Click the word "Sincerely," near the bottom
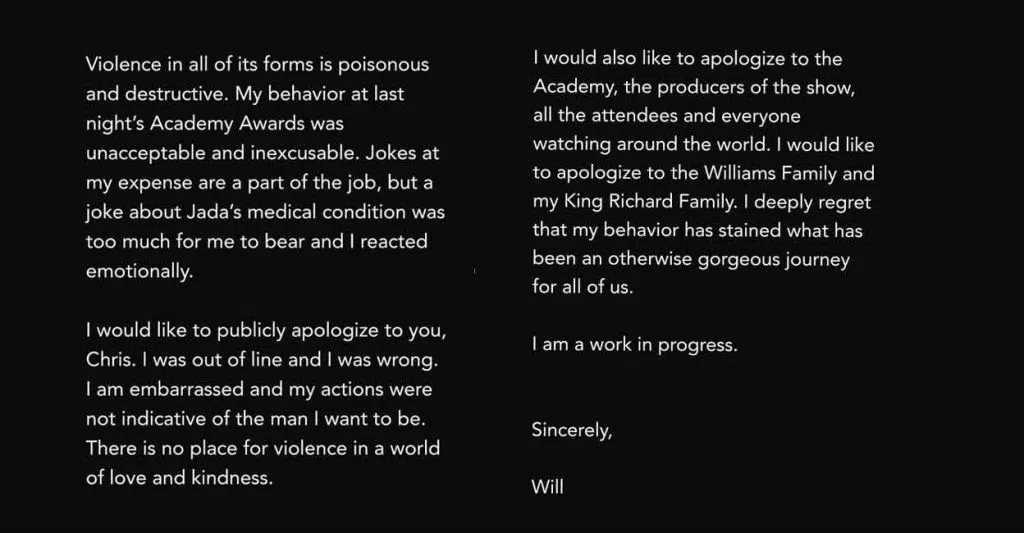The width and height of the screenshot is (1024, 533). [572, 432]
